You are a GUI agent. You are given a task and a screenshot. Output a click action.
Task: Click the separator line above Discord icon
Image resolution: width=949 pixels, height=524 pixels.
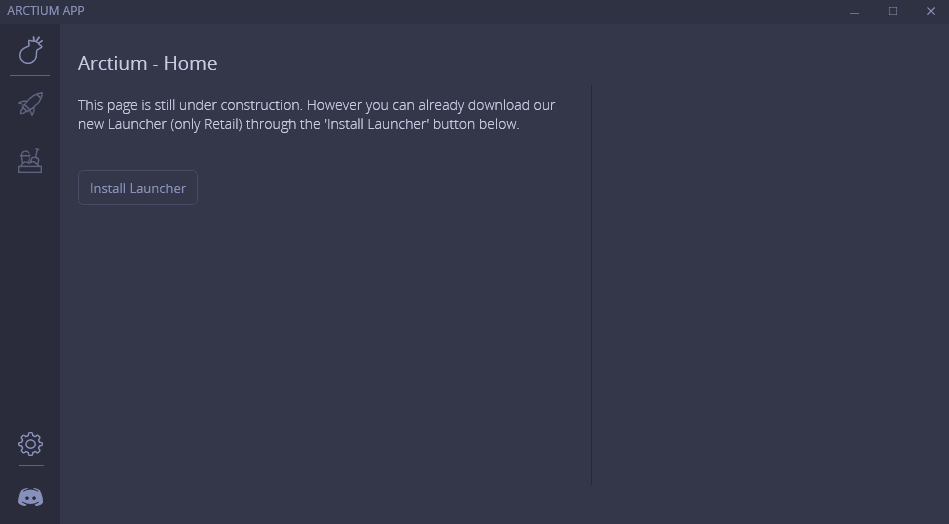(x=31, y=466)
